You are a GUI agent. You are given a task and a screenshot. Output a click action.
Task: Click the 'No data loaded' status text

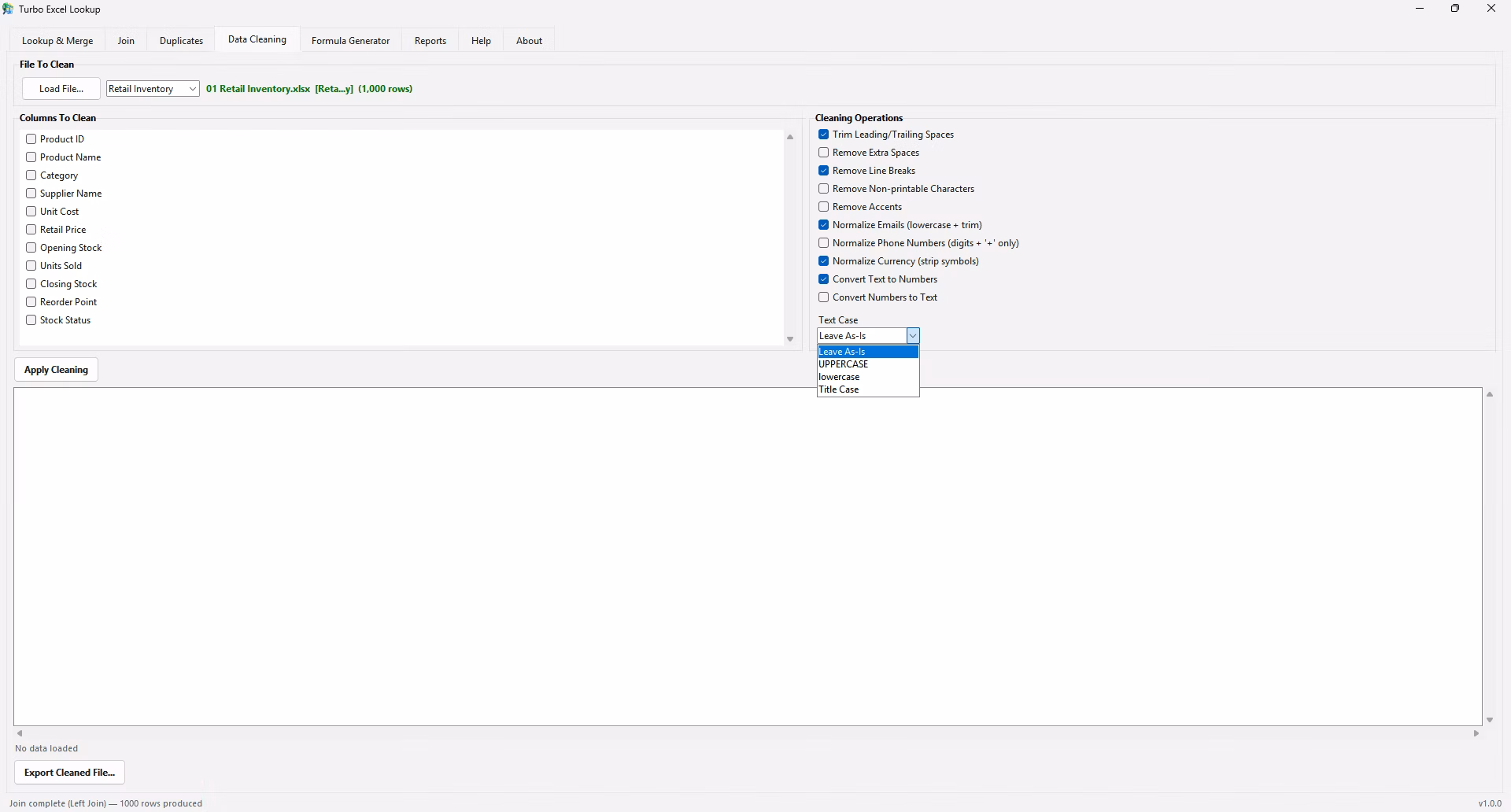pos(46,748)
